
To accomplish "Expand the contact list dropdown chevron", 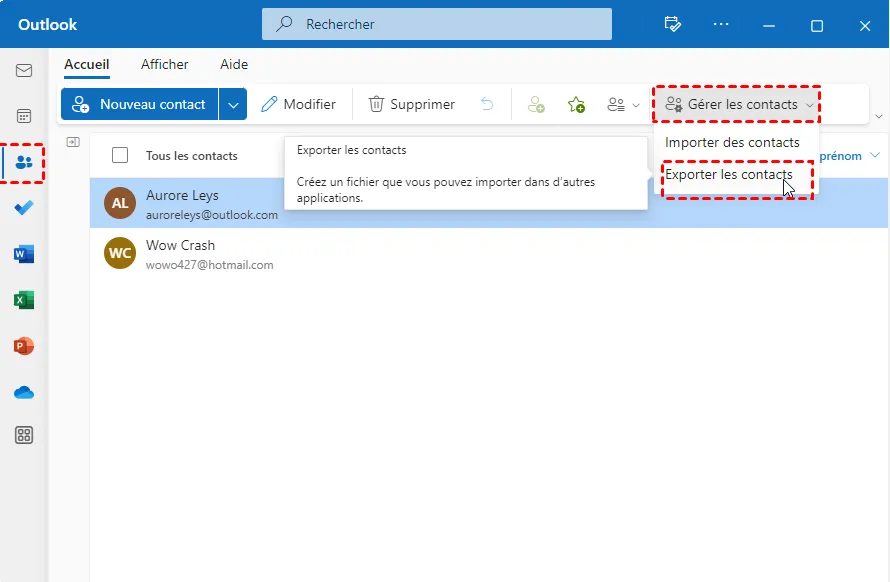I will [623, 104].
